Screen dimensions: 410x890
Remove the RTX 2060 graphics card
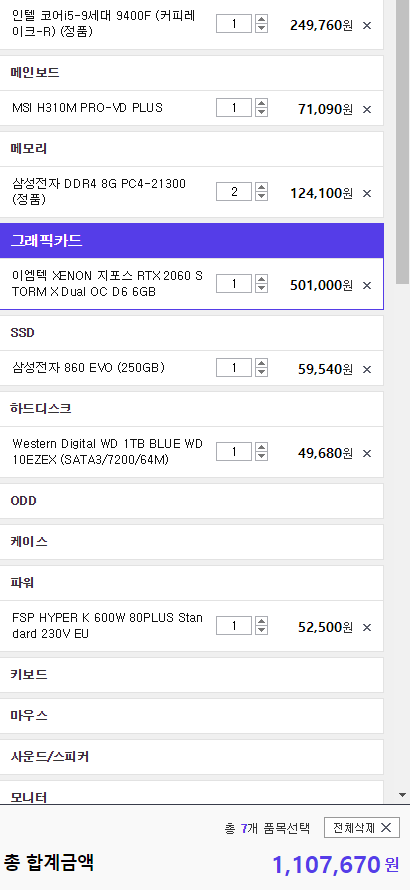[367, 286]
